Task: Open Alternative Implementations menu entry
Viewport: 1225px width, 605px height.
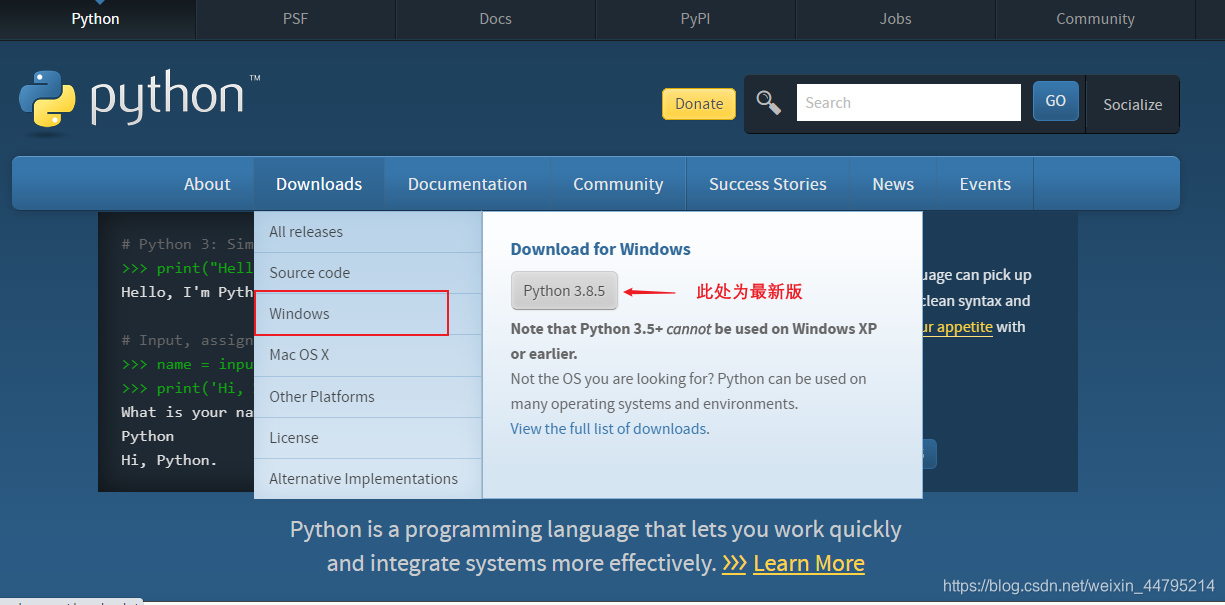Action: point(368,479)
